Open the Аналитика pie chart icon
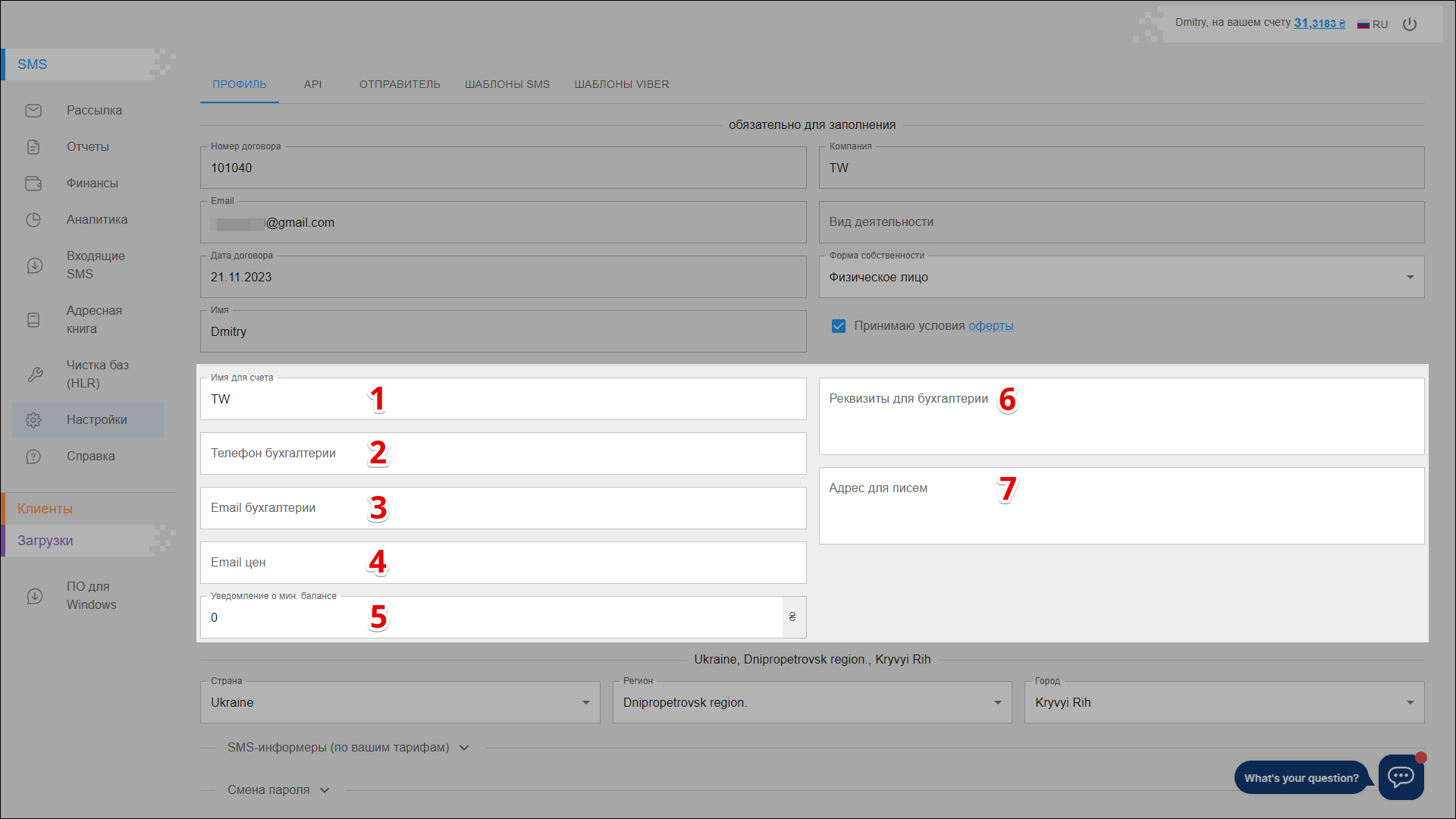This screenshot has height=819, width=1456. 33,220
